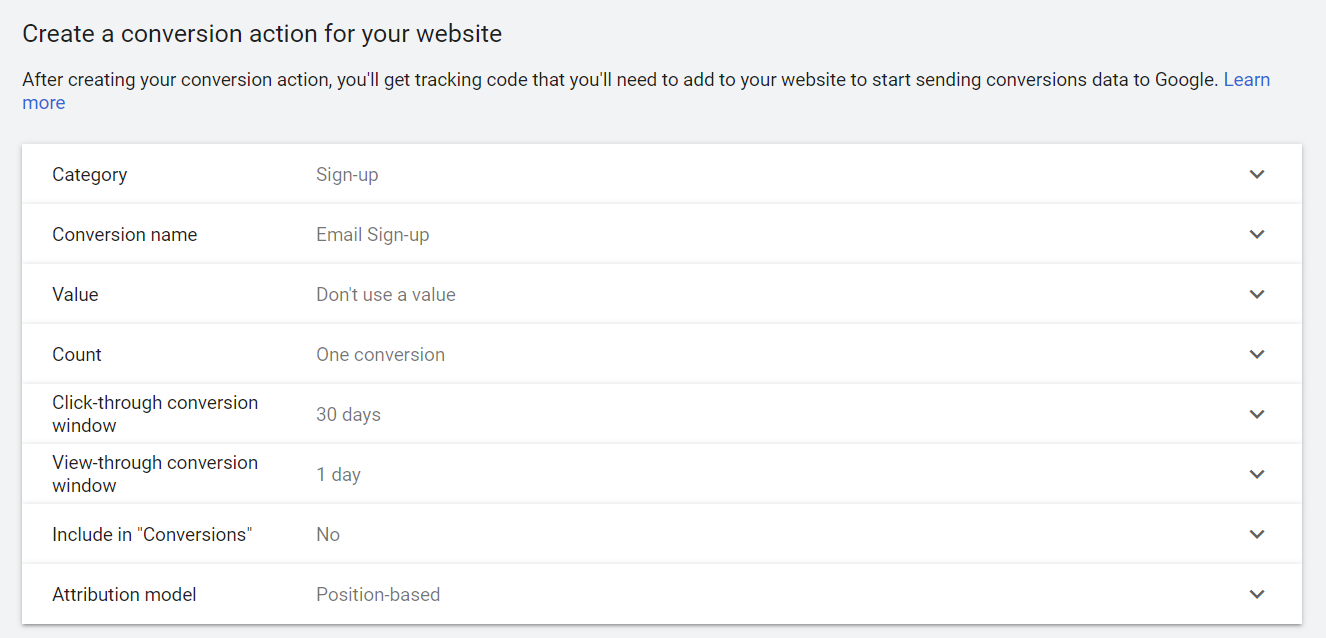Open the Include in "Conversions" setting
Screen dimensions: 1326x638
pyautogui.click(x=1257, y=534)
